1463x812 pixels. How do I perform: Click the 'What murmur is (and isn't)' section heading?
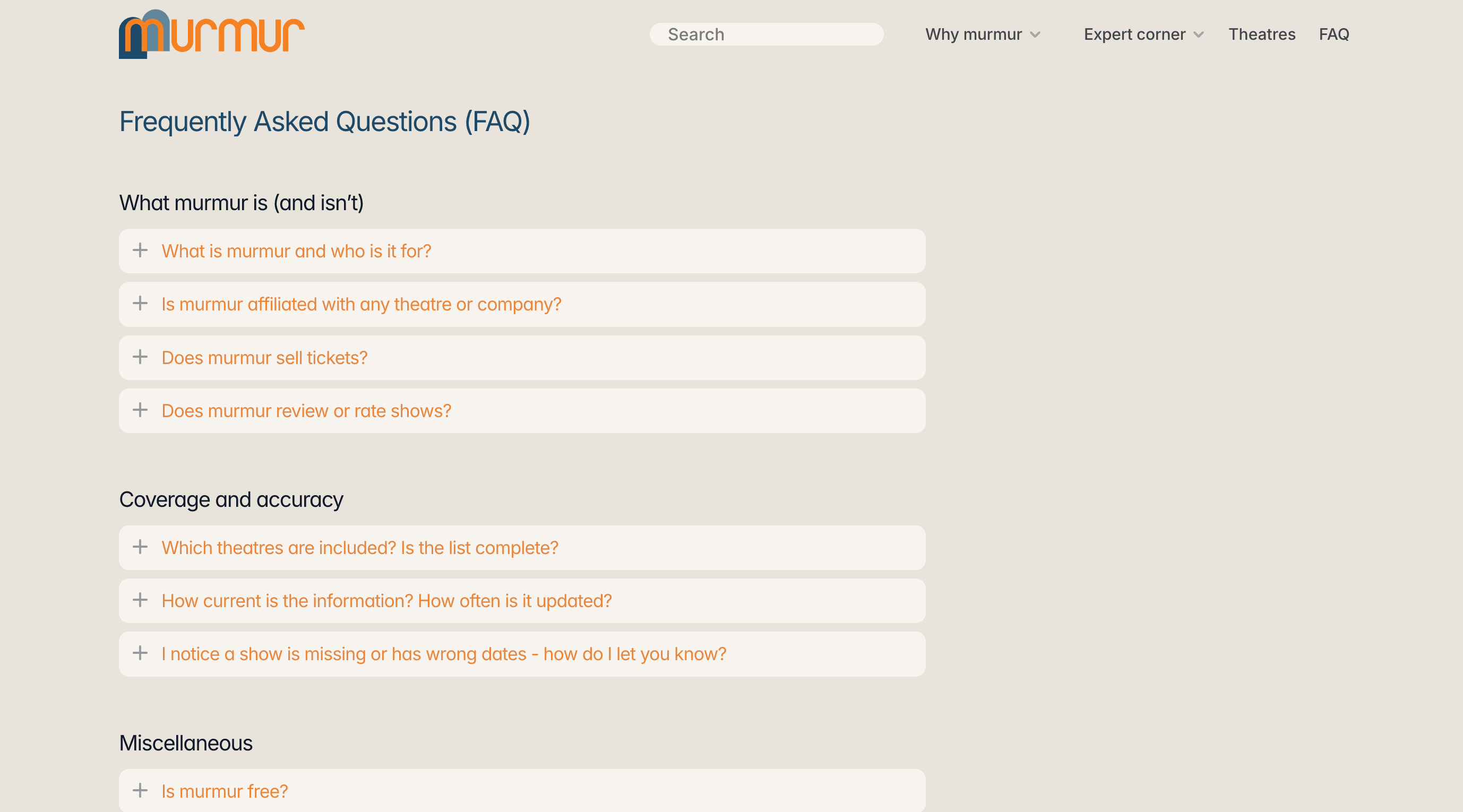pos(242,203)
